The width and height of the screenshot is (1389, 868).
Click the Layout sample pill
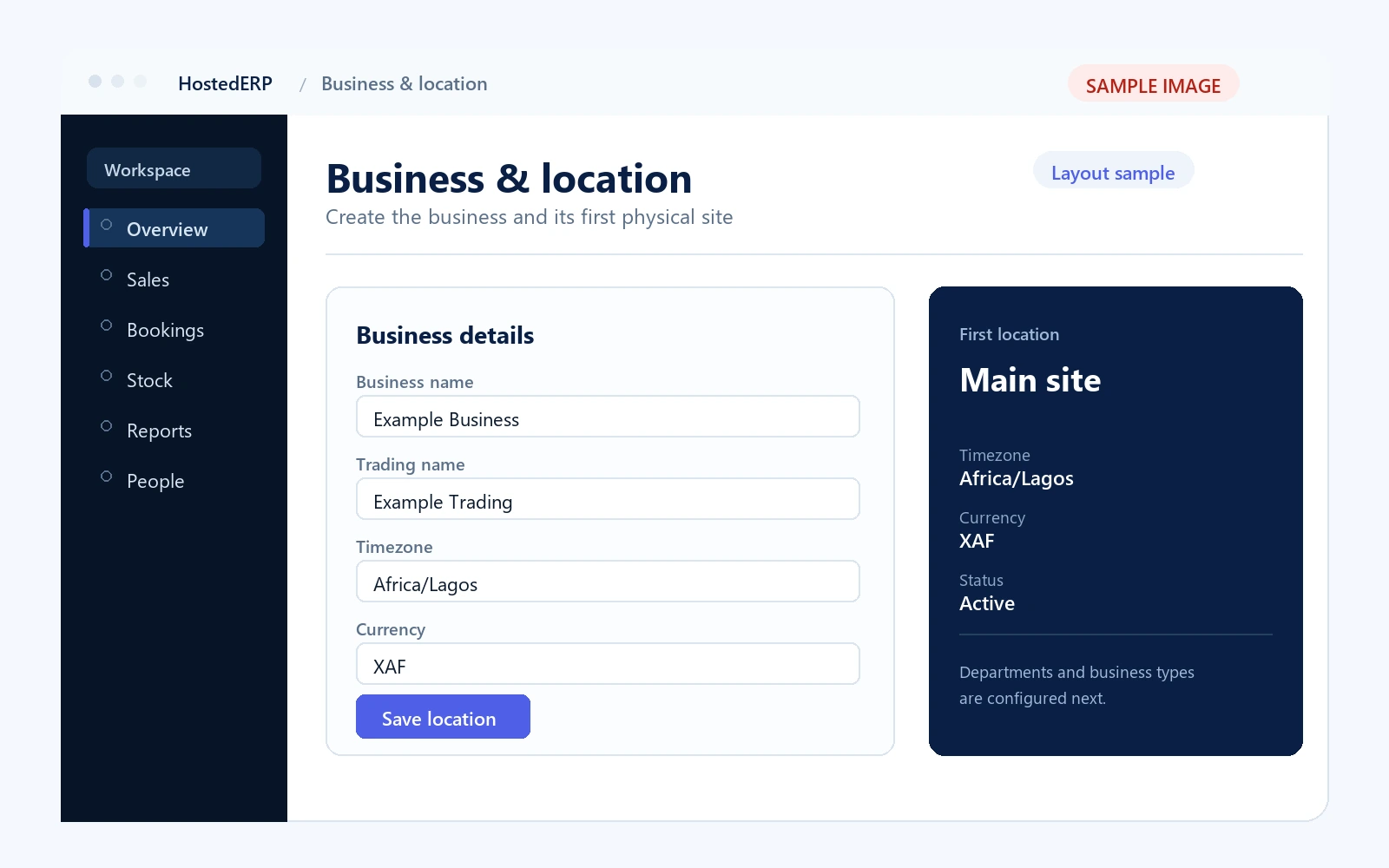(1113, 171)
